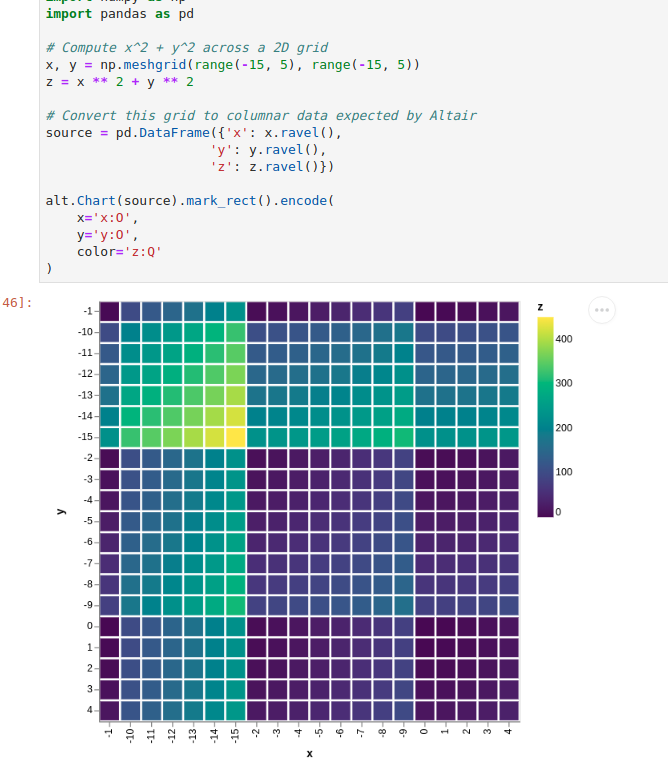Viewport: 668px width, 768px height.
Task: Click the yellow heatmap cell at x -15, y -15
Action: 236,437
